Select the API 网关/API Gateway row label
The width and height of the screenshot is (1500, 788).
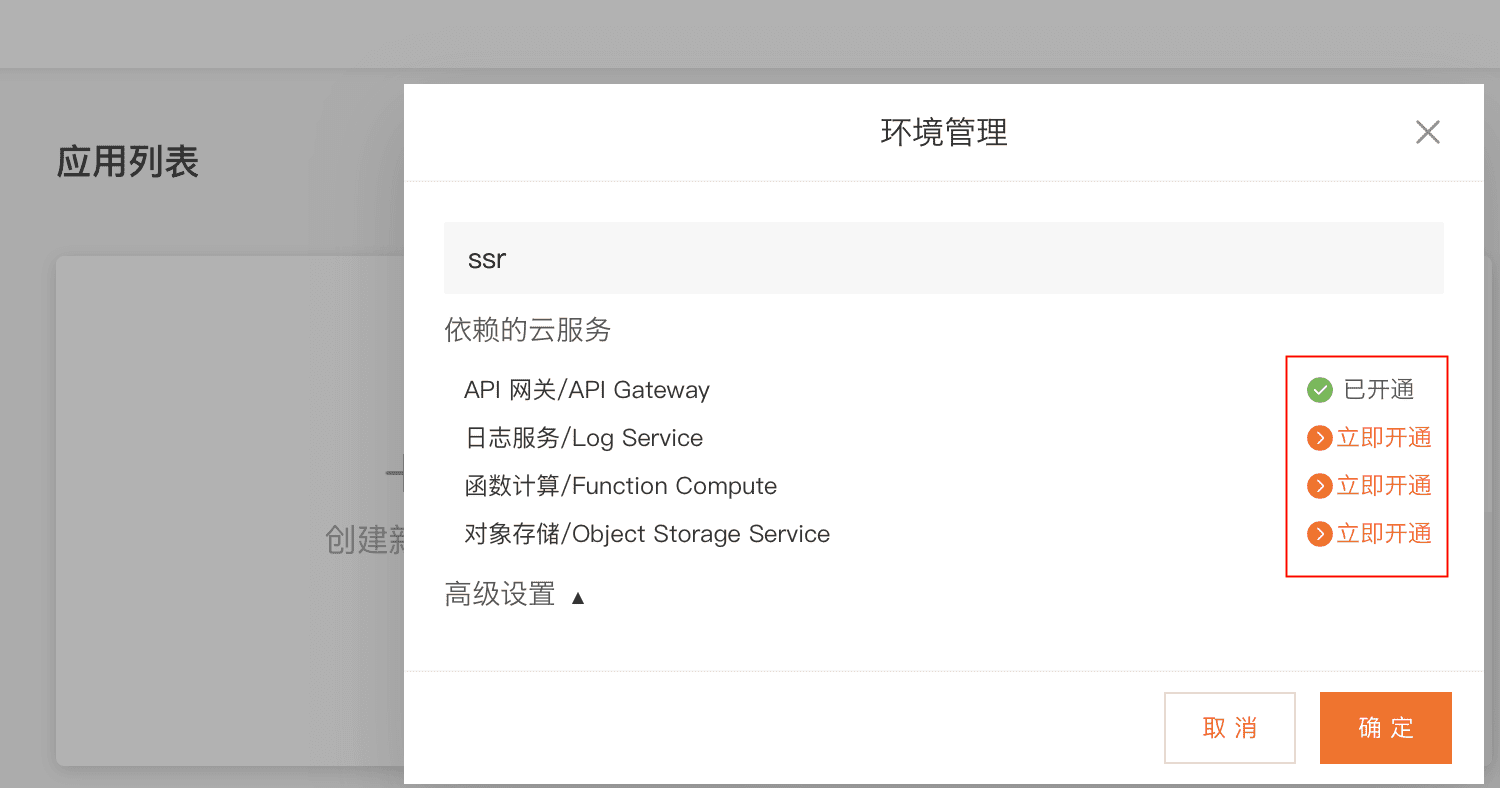tap(586, 390)
